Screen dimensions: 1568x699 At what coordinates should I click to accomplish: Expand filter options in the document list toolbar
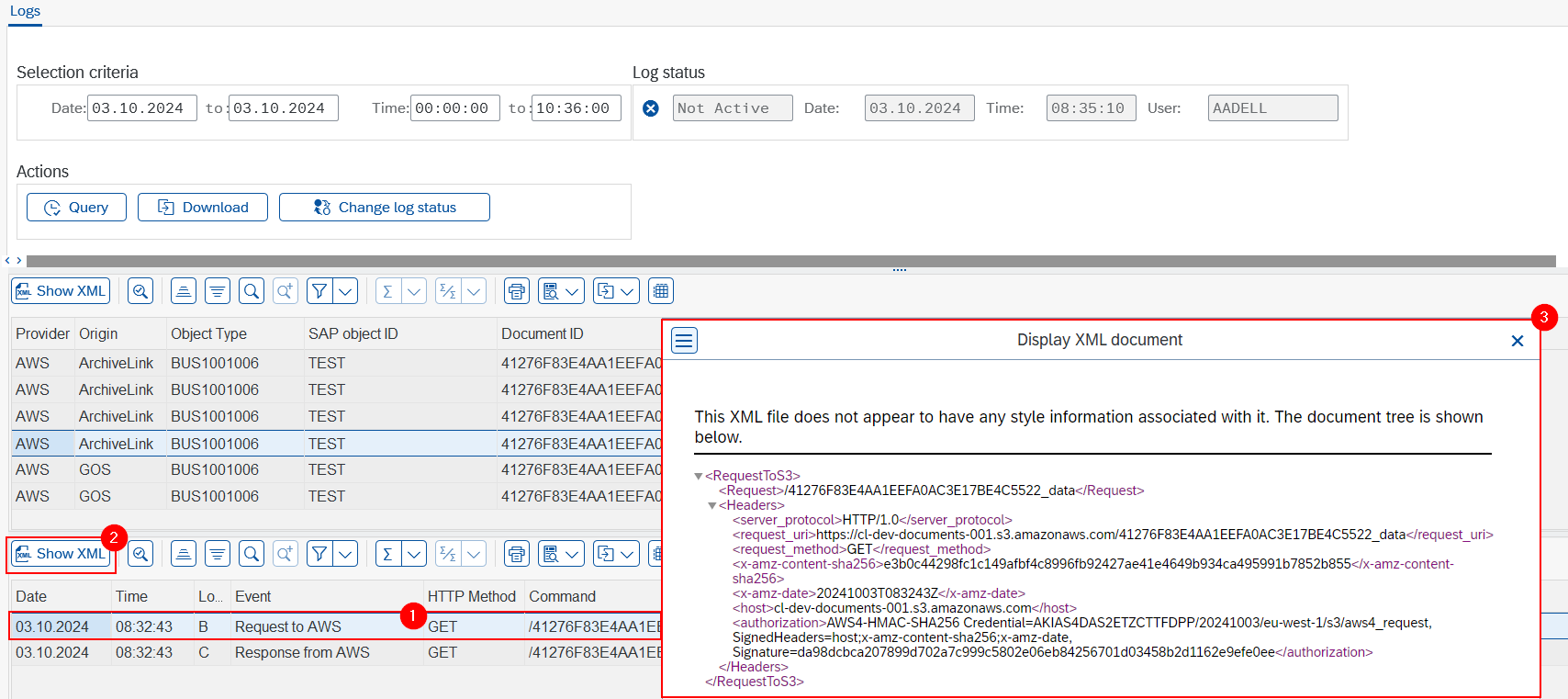pyautogui.click(x=345, y=291)
